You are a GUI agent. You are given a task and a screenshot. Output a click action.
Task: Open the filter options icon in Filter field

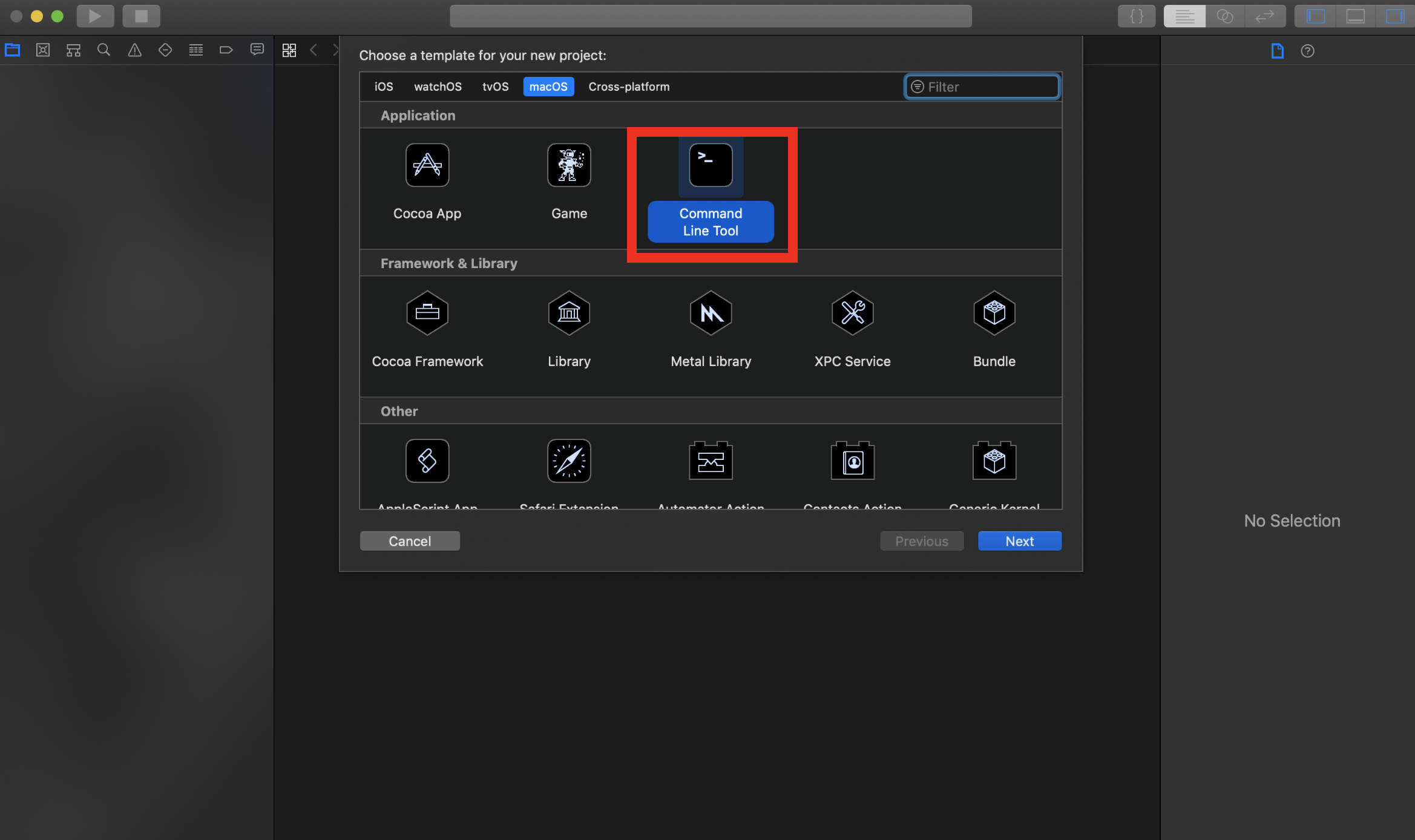pos(918,87)
